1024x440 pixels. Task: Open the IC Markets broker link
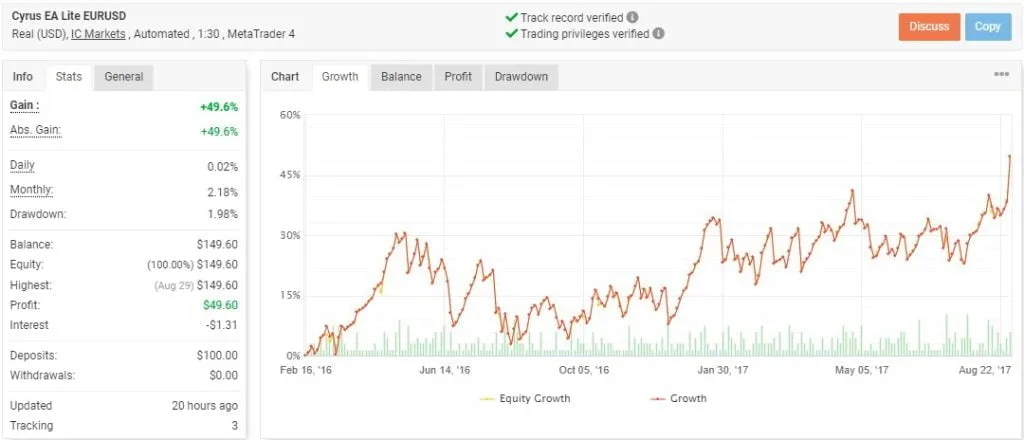coord(99,34)
